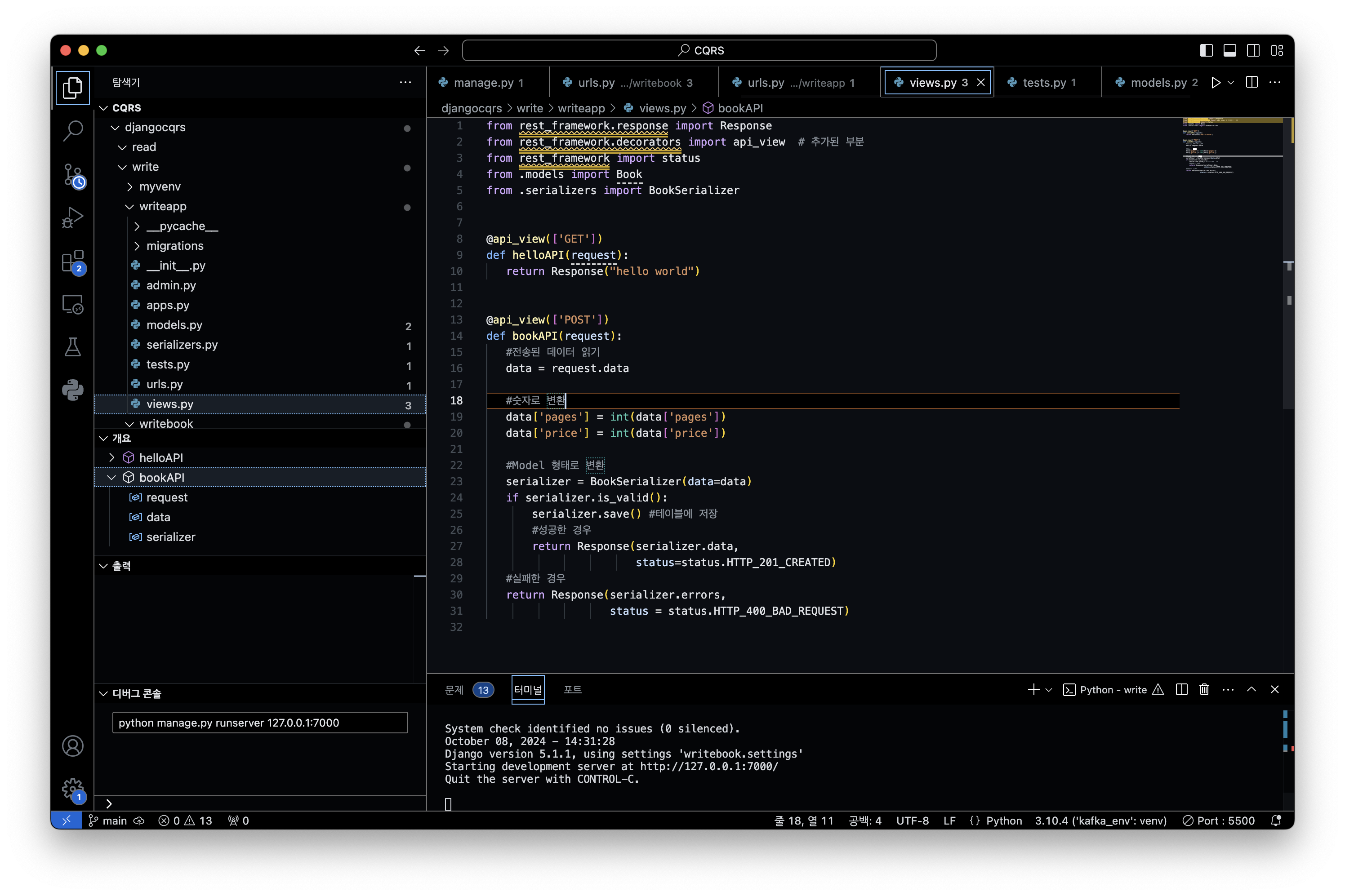Image resolution: width=1345 pixels, height=896 pixels.
Task: Open the Python extension sidebar icon
Action: pyautogui.click(x=72, y=390)
